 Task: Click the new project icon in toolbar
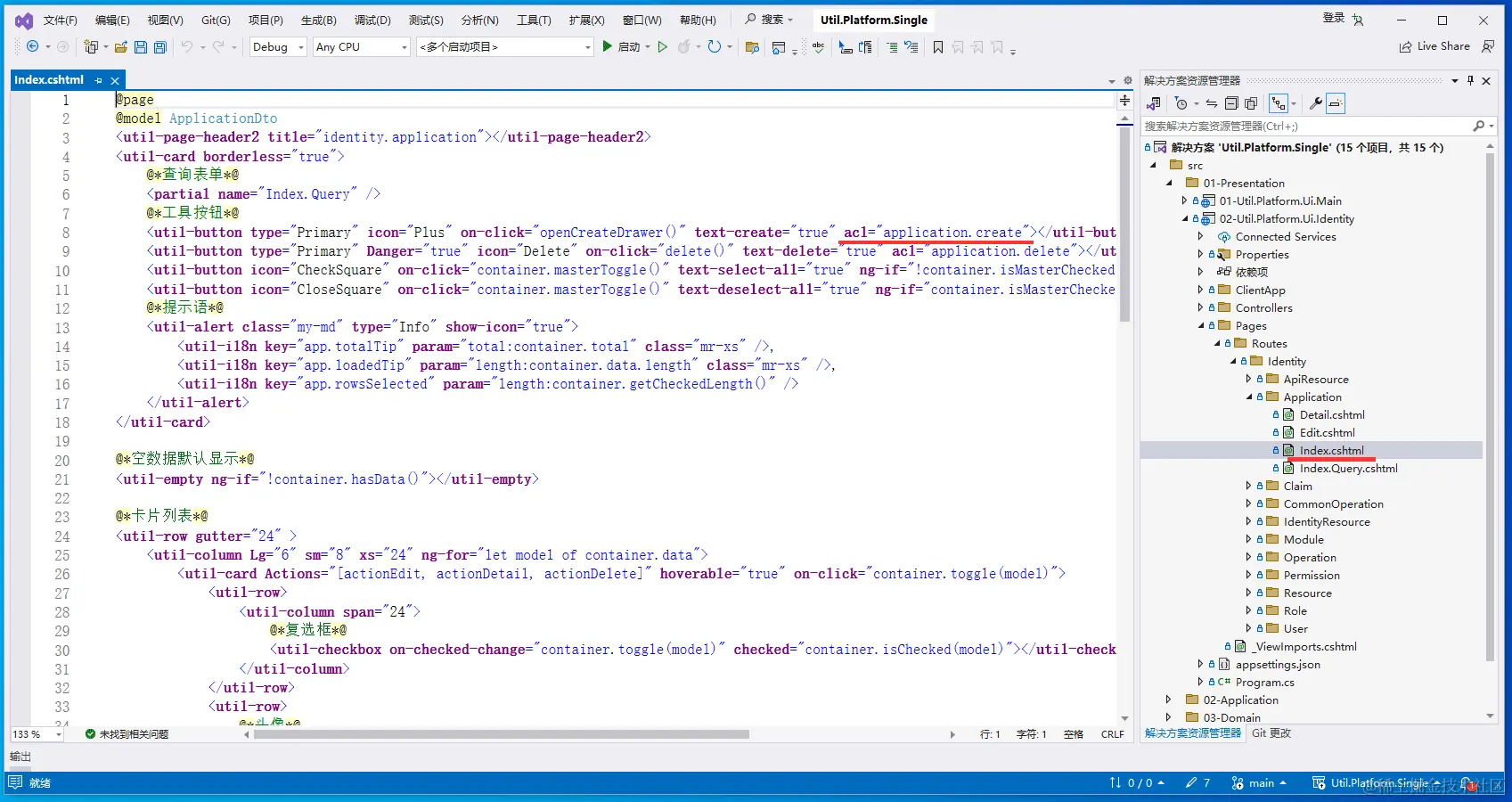point(91,46)
